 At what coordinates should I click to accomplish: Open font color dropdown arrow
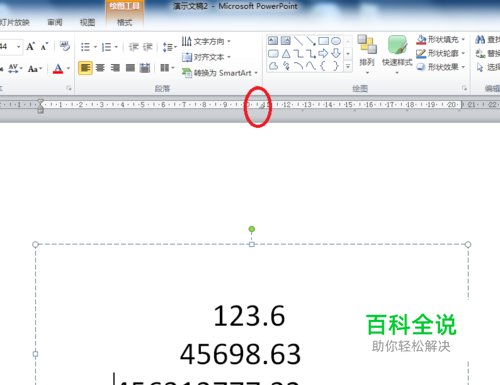tap(68, 69)
